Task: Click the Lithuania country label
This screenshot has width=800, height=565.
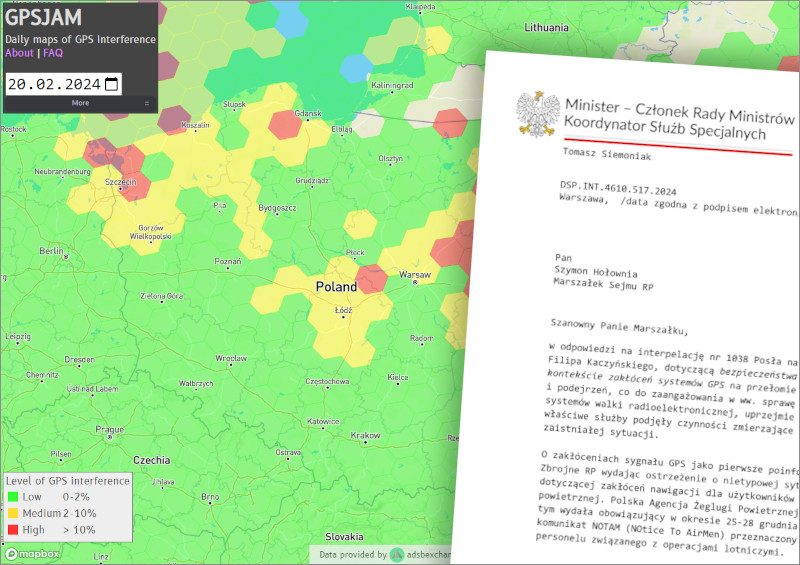Action: (546, 28)
